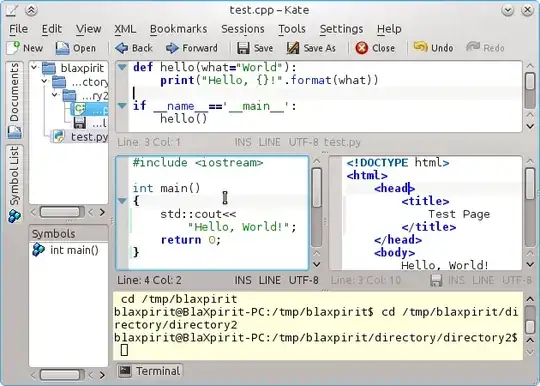Click scroll-down arrow of C++ editor
This screenshot has width=540, height=386.
click(317, 264)
